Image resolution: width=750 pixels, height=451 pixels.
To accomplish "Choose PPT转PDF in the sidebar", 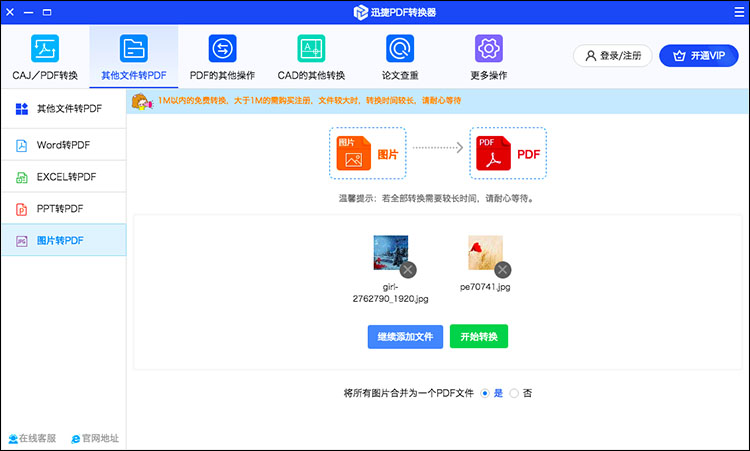I will (x=64, y=209).
